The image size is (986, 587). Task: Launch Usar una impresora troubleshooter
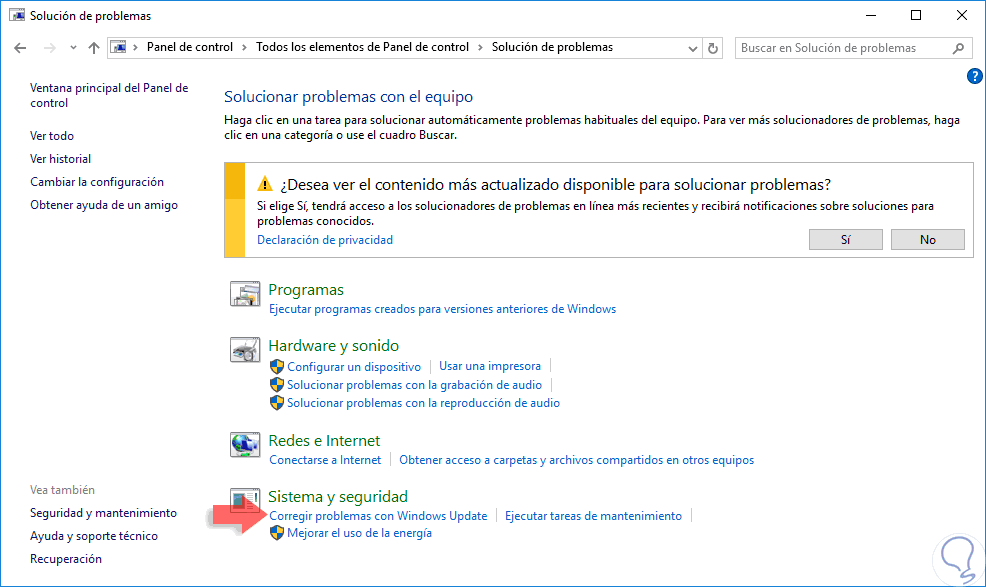[x=490, y=366]
